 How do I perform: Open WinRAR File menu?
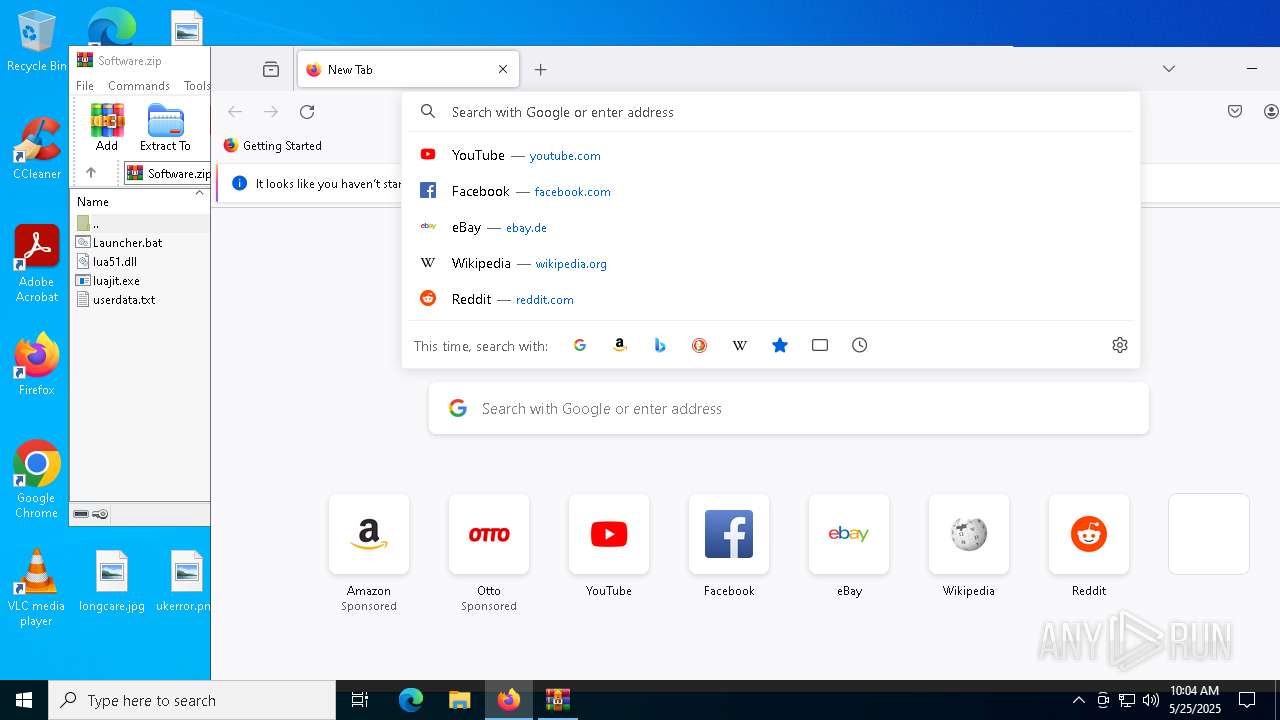point(85,86)
